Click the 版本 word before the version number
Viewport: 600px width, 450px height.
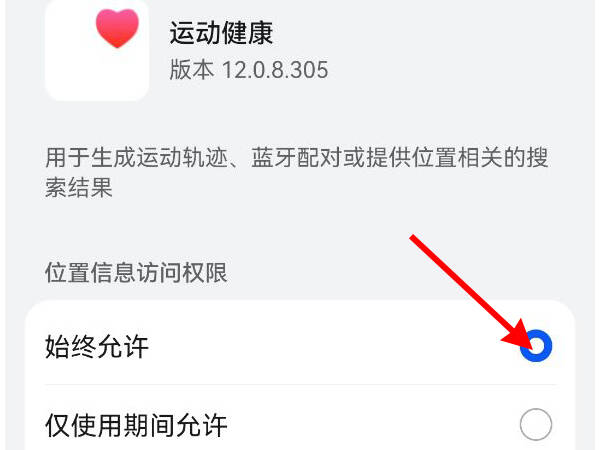[x=191, y=70]
